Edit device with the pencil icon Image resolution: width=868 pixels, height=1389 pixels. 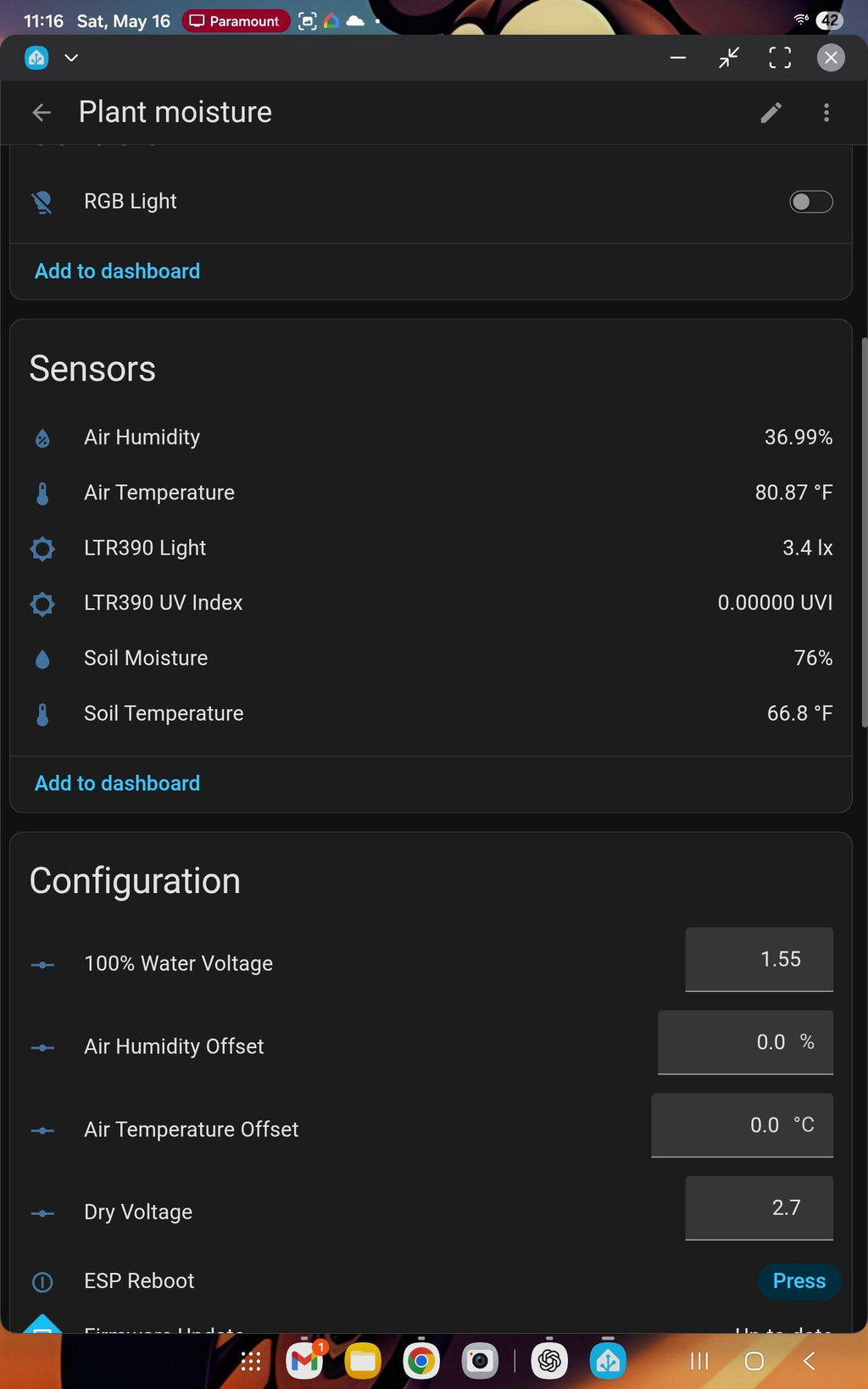[x=771, y=113]
